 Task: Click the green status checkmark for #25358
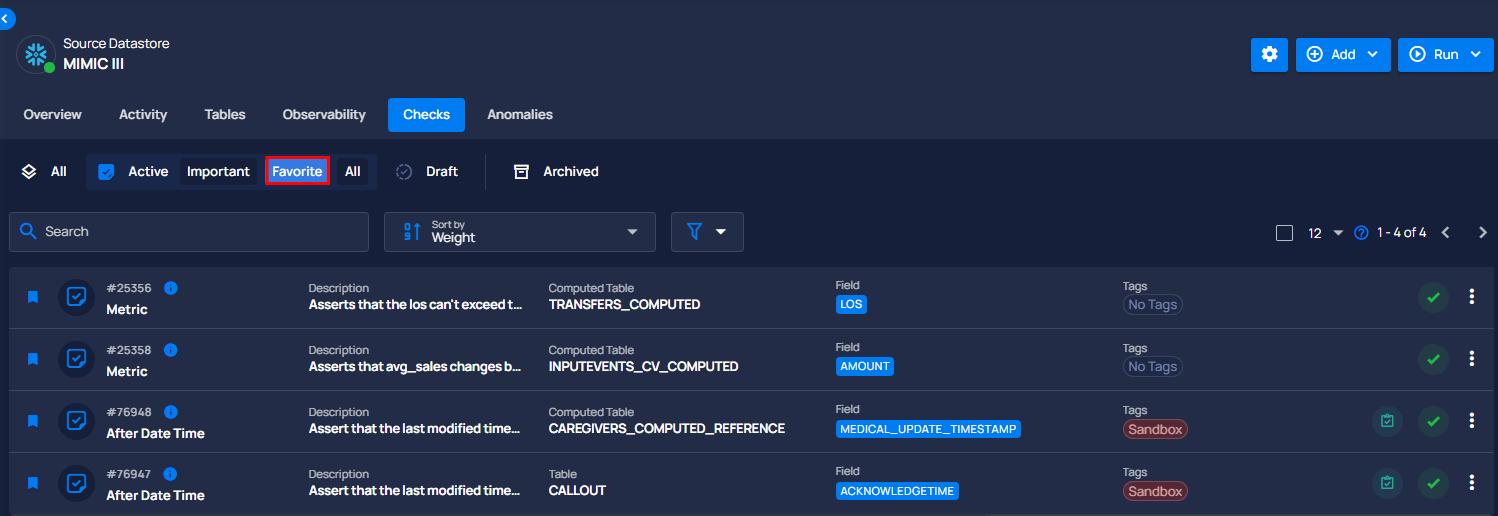[1433, 359]
